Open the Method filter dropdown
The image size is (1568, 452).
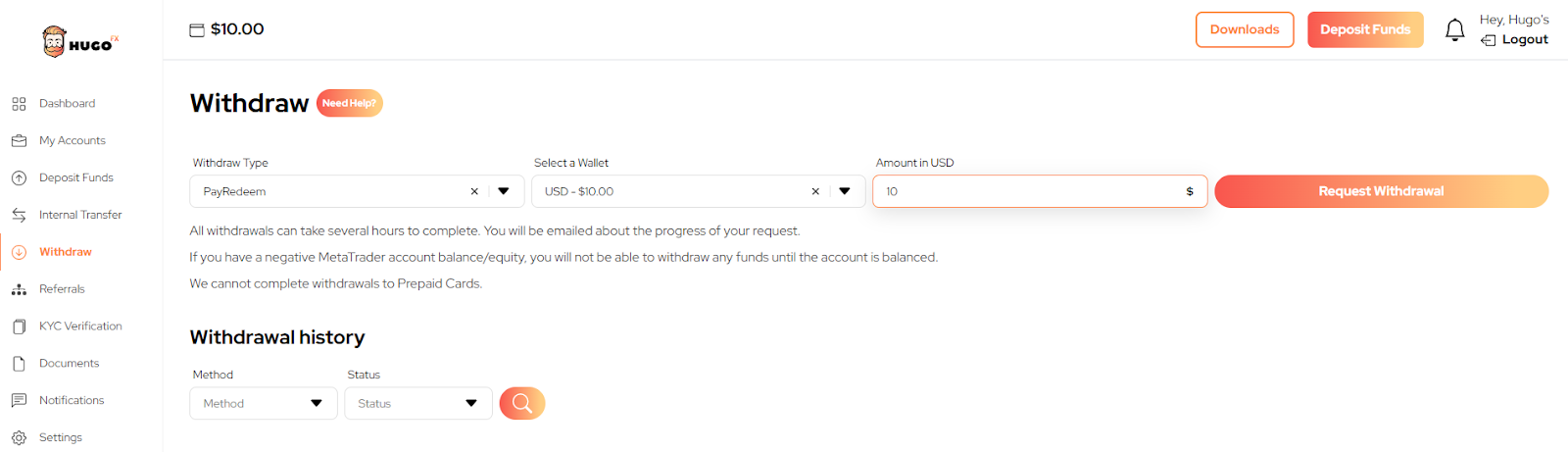pyautogui.click(x=263, y=403)
